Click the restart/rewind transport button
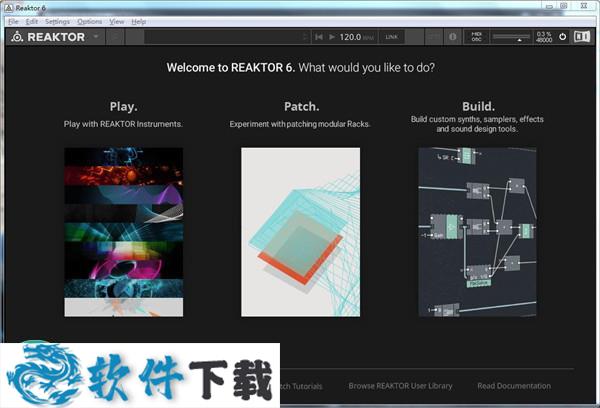Screen dimensions: 600x408 [x=319, y=37]
